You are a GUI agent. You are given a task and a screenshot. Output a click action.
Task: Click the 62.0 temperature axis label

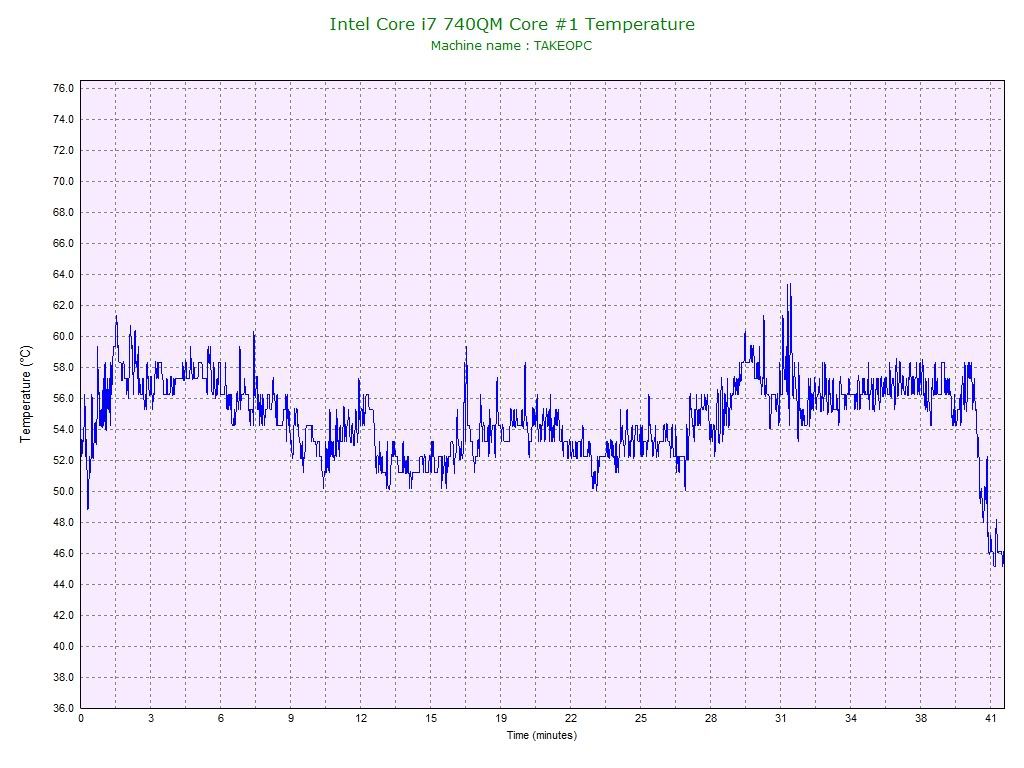63,306
